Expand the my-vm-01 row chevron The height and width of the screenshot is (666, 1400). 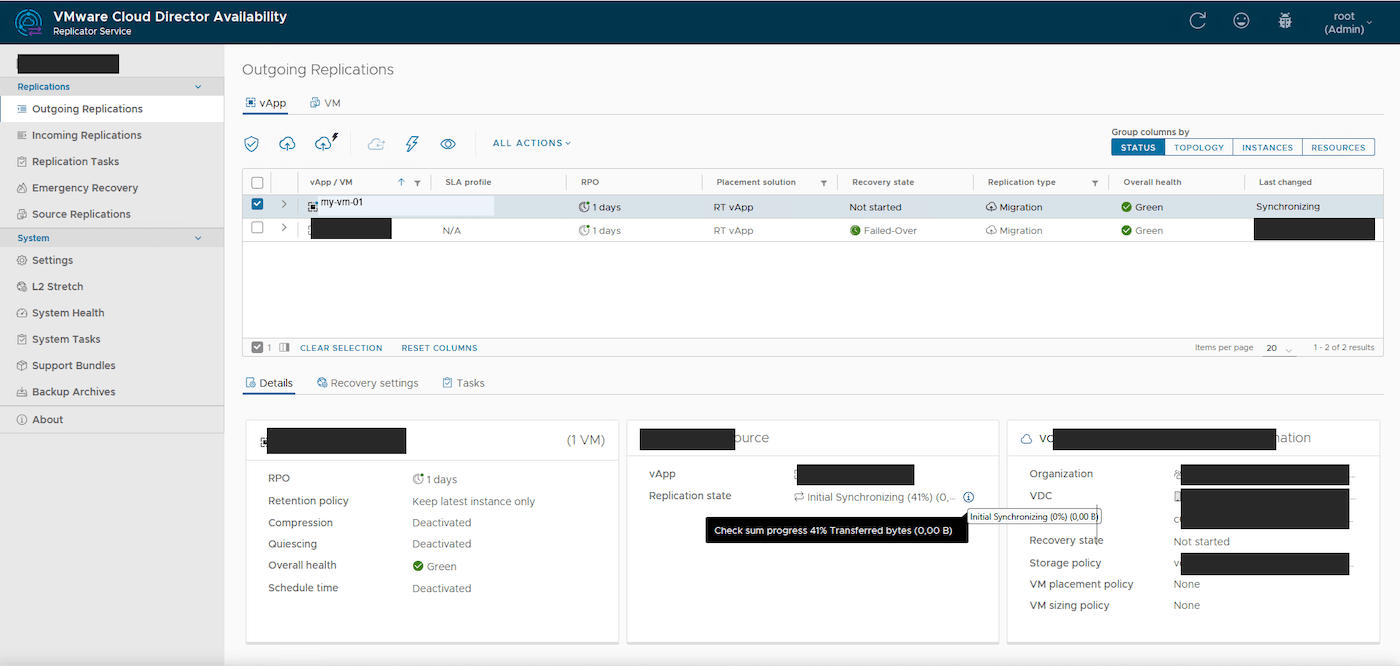(x=284, y=205)
